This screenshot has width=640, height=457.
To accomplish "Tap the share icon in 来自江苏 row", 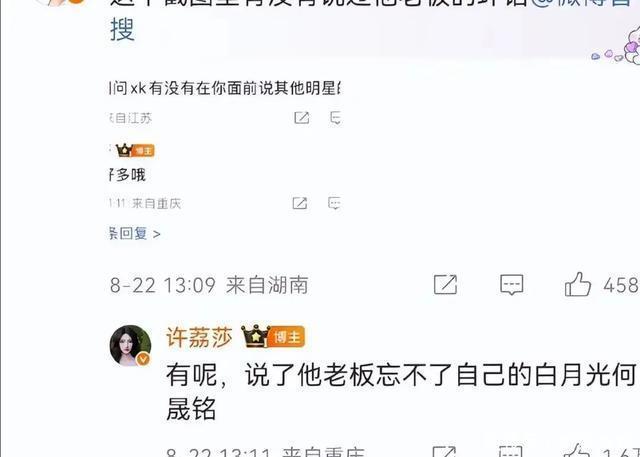I will pyautogui.click(x=302, y=118).
